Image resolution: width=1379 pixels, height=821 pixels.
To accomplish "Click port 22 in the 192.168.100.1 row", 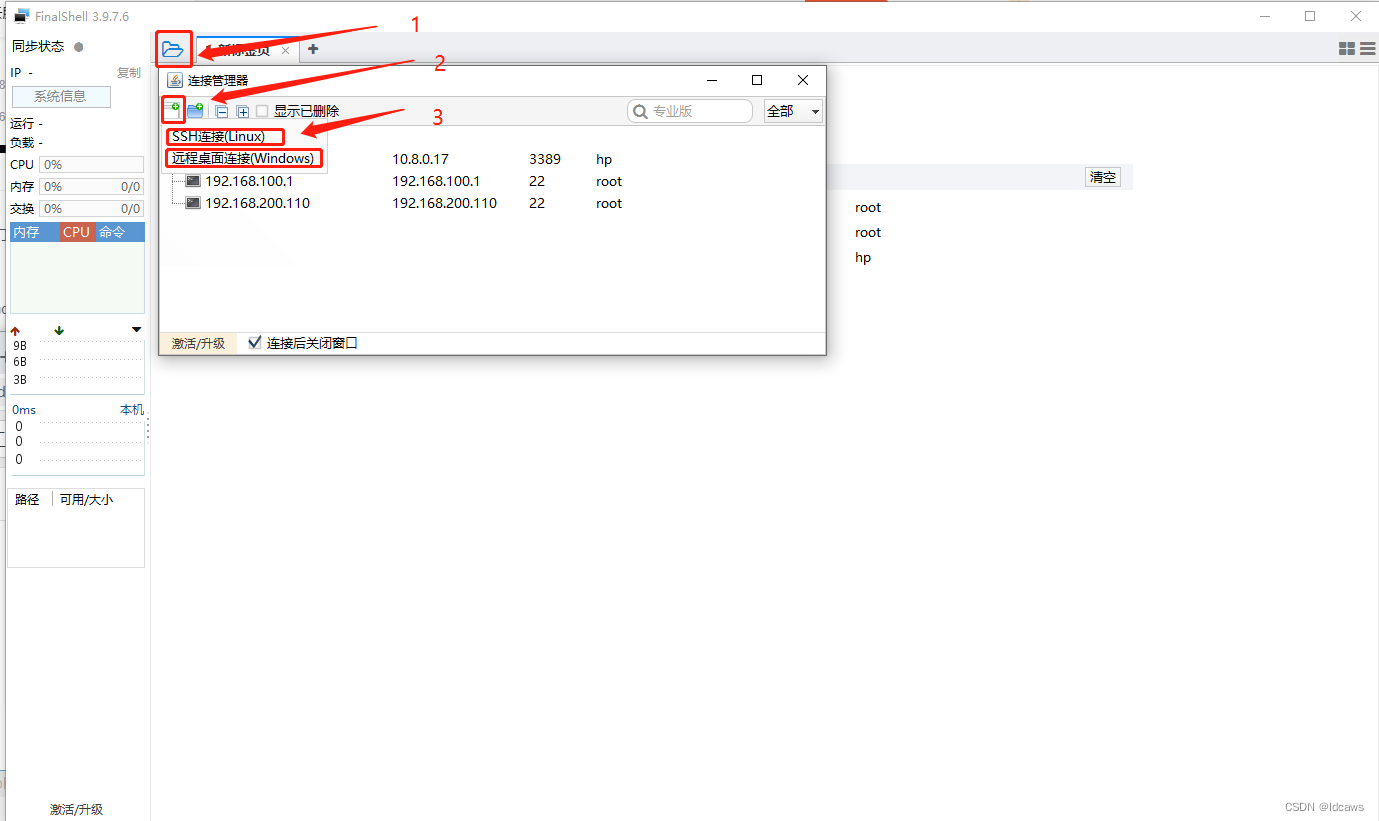I will tap(537, 181).
